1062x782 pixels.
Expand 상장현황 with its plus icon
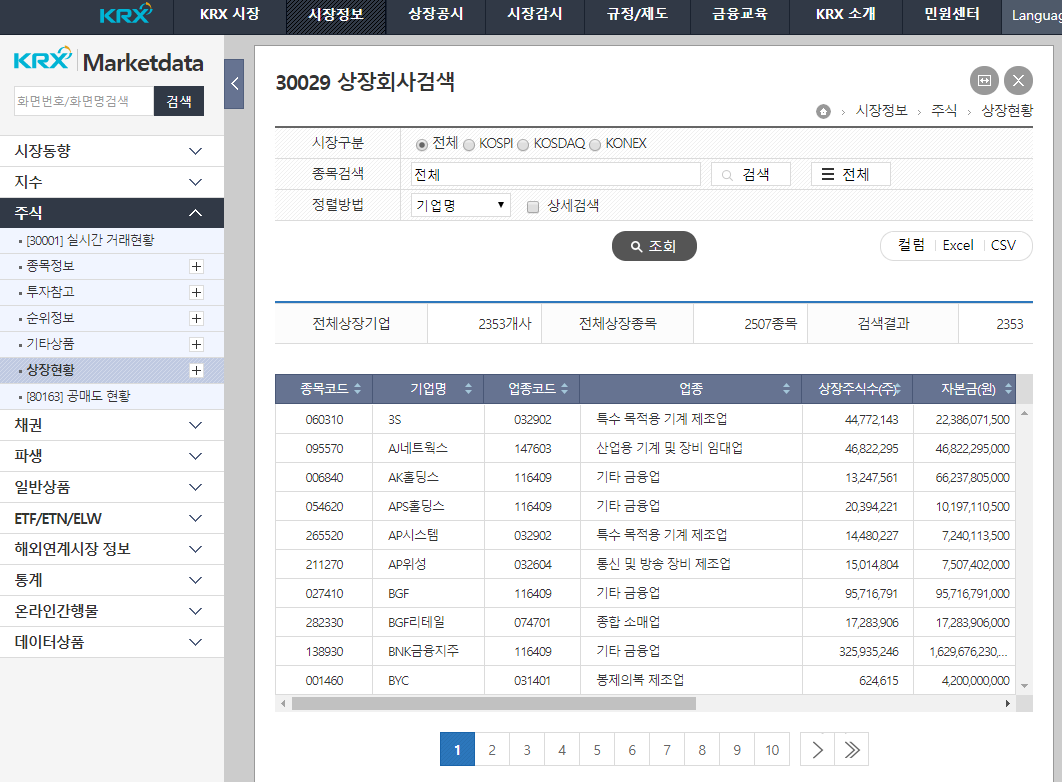pyautogui.click(x=196, y=370)
